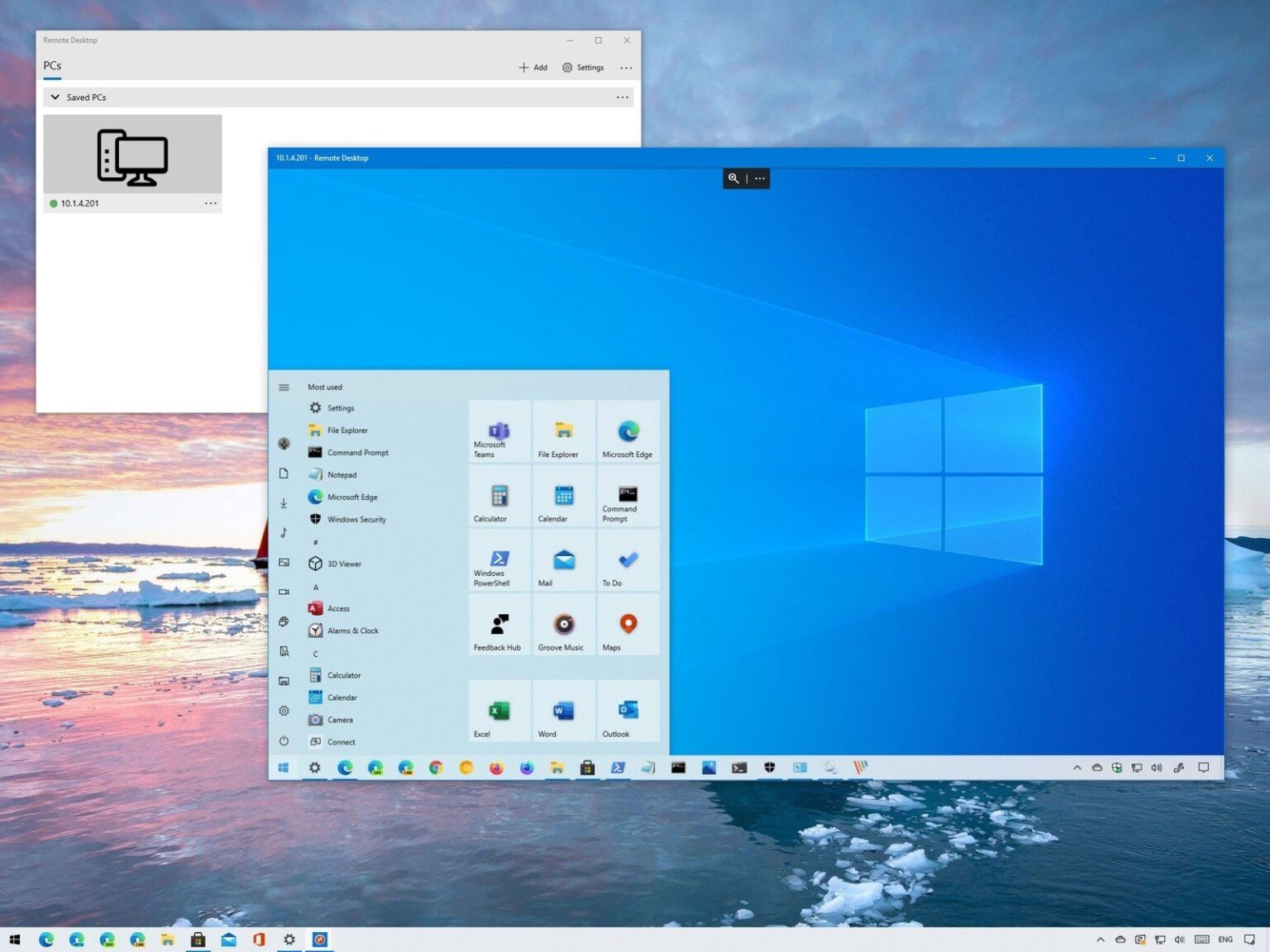Viewport: 1270px width, 952px height.
Task: Click the magnifier icon in the Remote Desktop connection bar
Action: 733,178
